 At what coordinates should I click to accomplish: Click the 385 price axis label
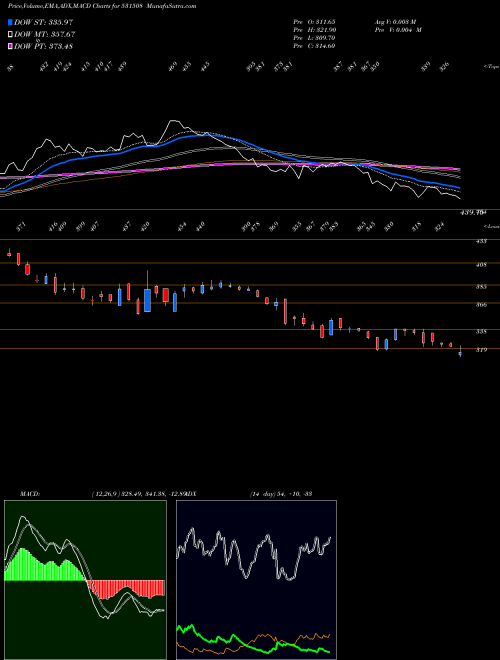[x=481, y=287]
